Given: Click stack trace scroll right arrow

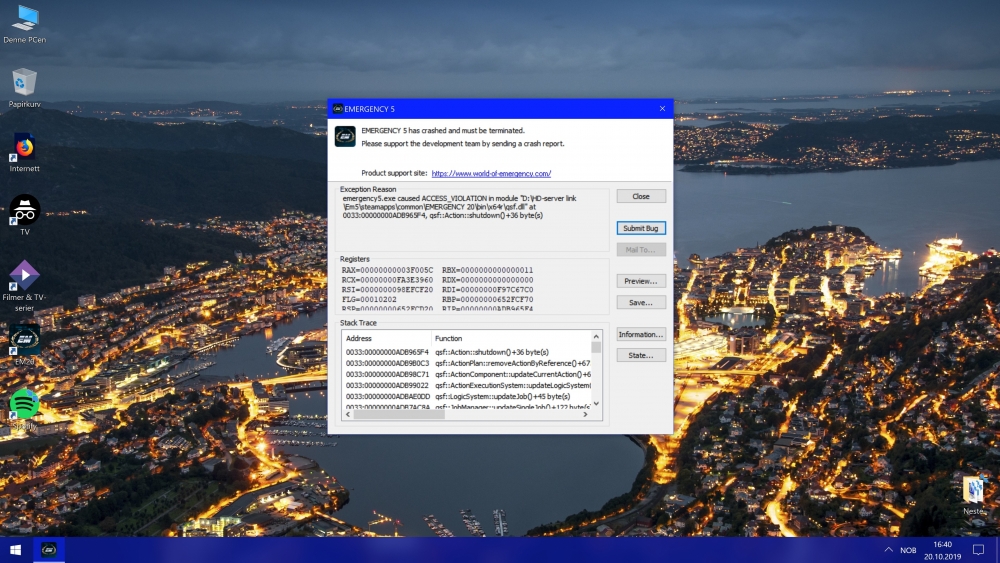Looking at the screenshot, I should [585, 414].
